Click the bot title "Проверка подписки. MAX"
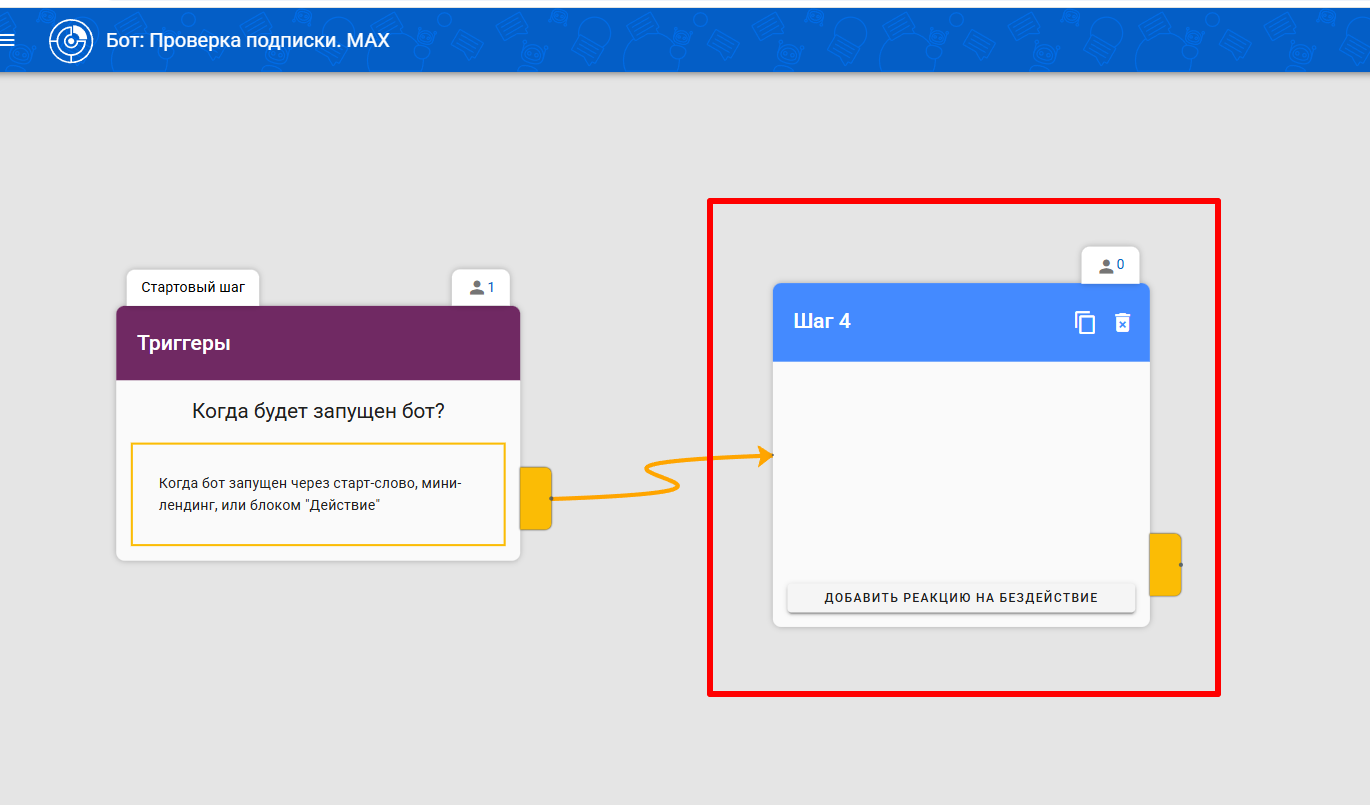The height and width of the screenshot is (805, 1370). pyautogui.click(x=248, y=41)
